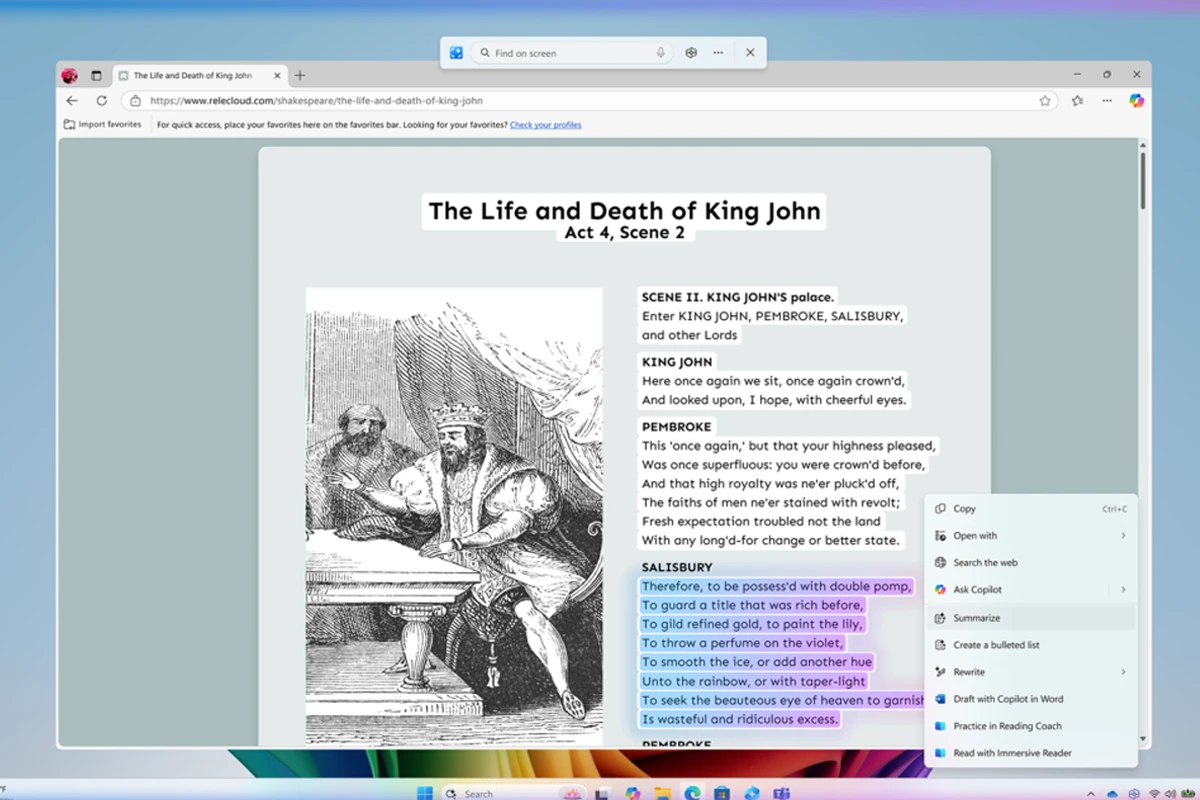This screenshot has width=1200, height=800.
Task: Open Microsoft Teams taskbar icon
Action: tap(781, 793)
